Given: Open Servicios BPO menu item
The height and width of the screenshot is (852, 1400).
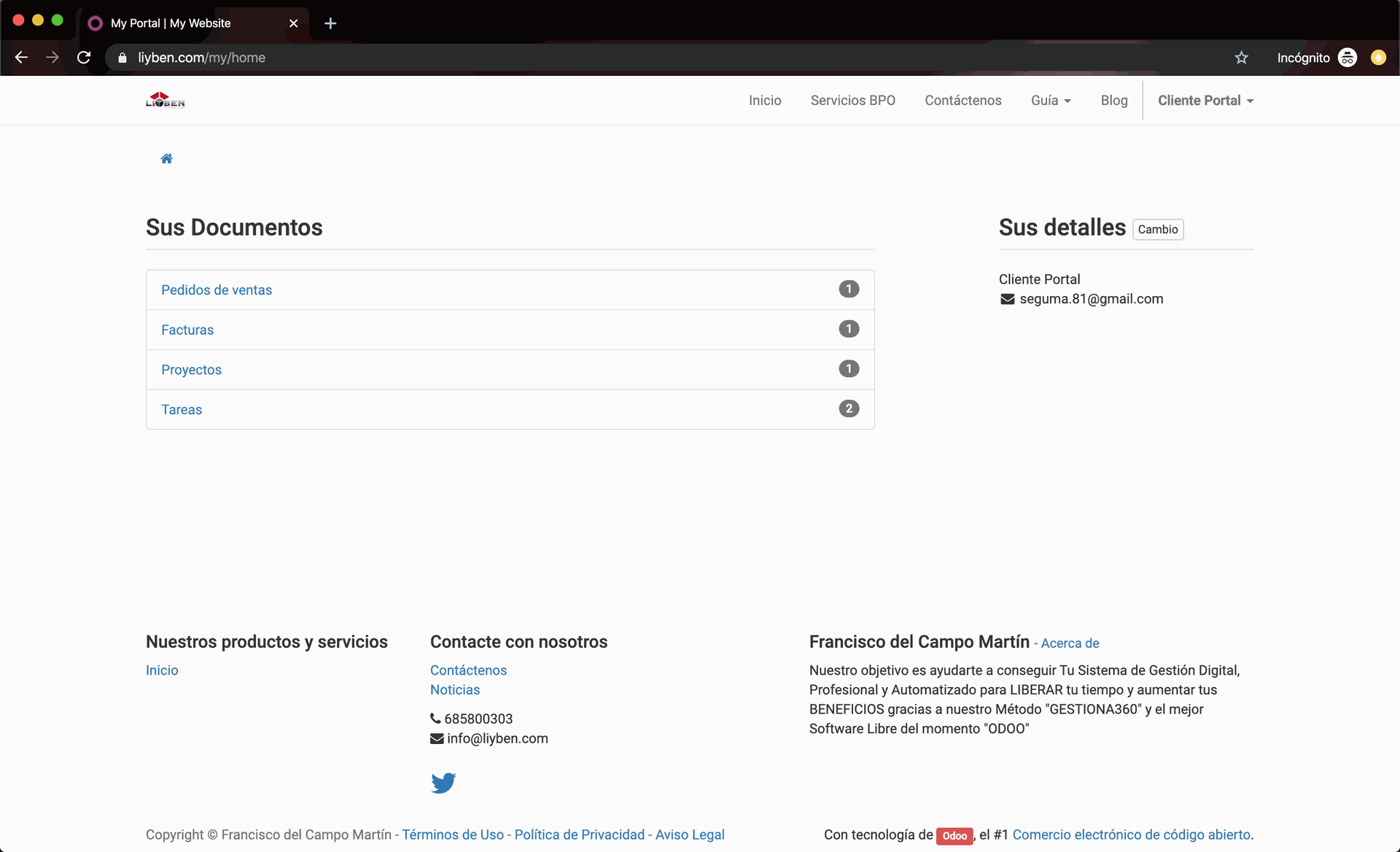Looking at the screenshot, I should (x=852, y=101).
